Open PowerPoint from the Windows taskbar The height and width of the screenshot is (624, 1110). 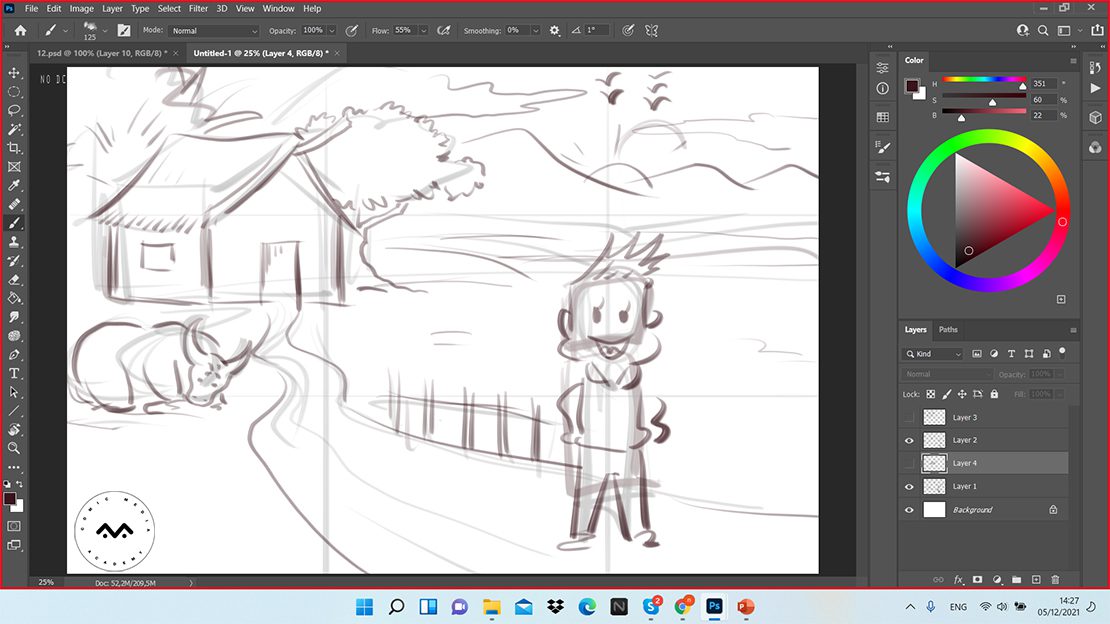(745, 606)
